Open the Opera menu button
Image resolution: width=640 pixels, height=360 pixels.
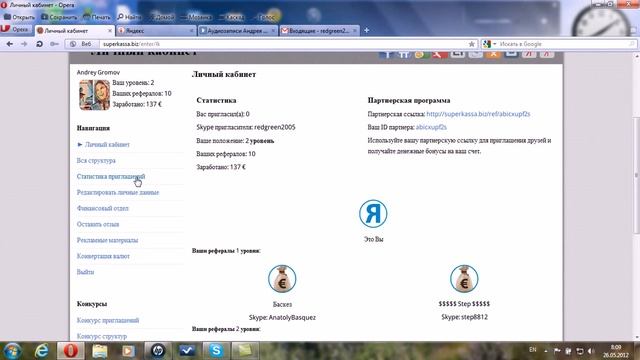(x=16, y=29)
